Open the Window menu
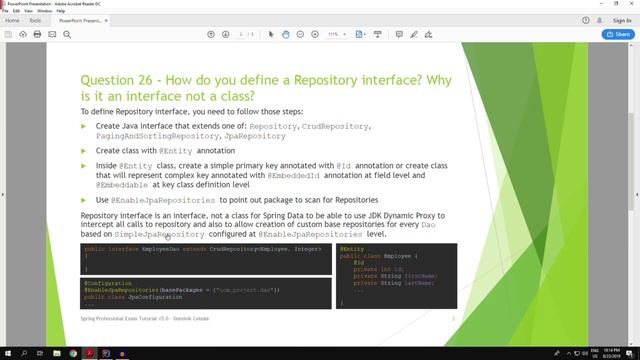This screenshot has width=640, height=360. (44, 11)
